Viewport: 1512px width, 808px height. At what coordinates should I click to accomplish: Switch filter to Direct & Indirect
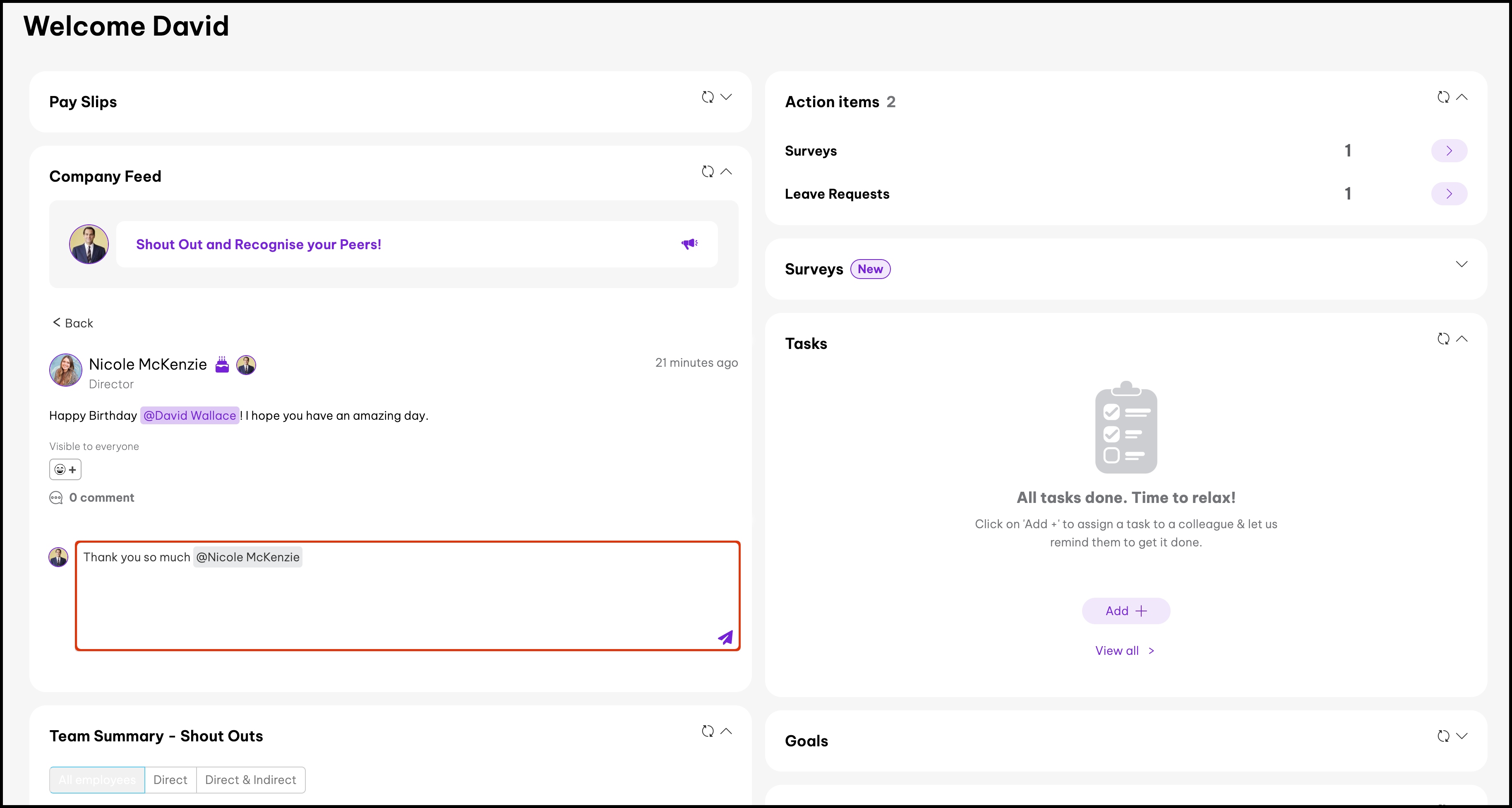click(251, 780)
